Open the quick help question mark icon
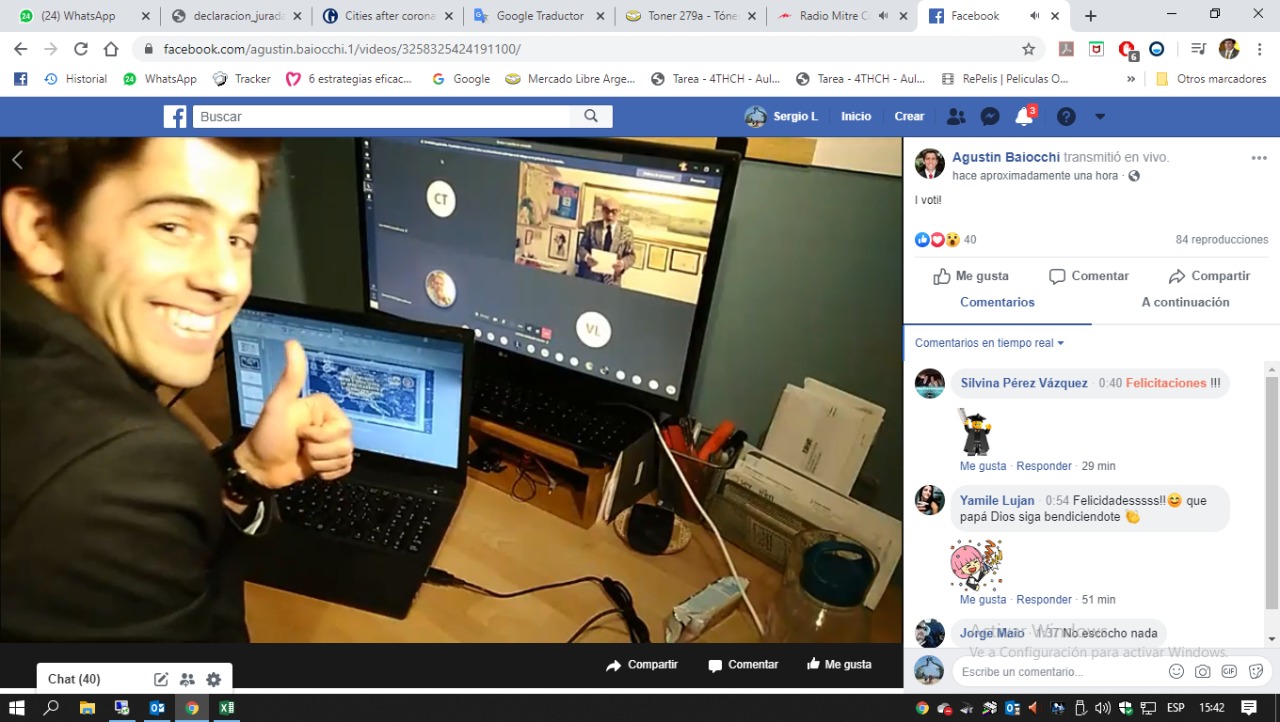 click(x=1066, y=117)
